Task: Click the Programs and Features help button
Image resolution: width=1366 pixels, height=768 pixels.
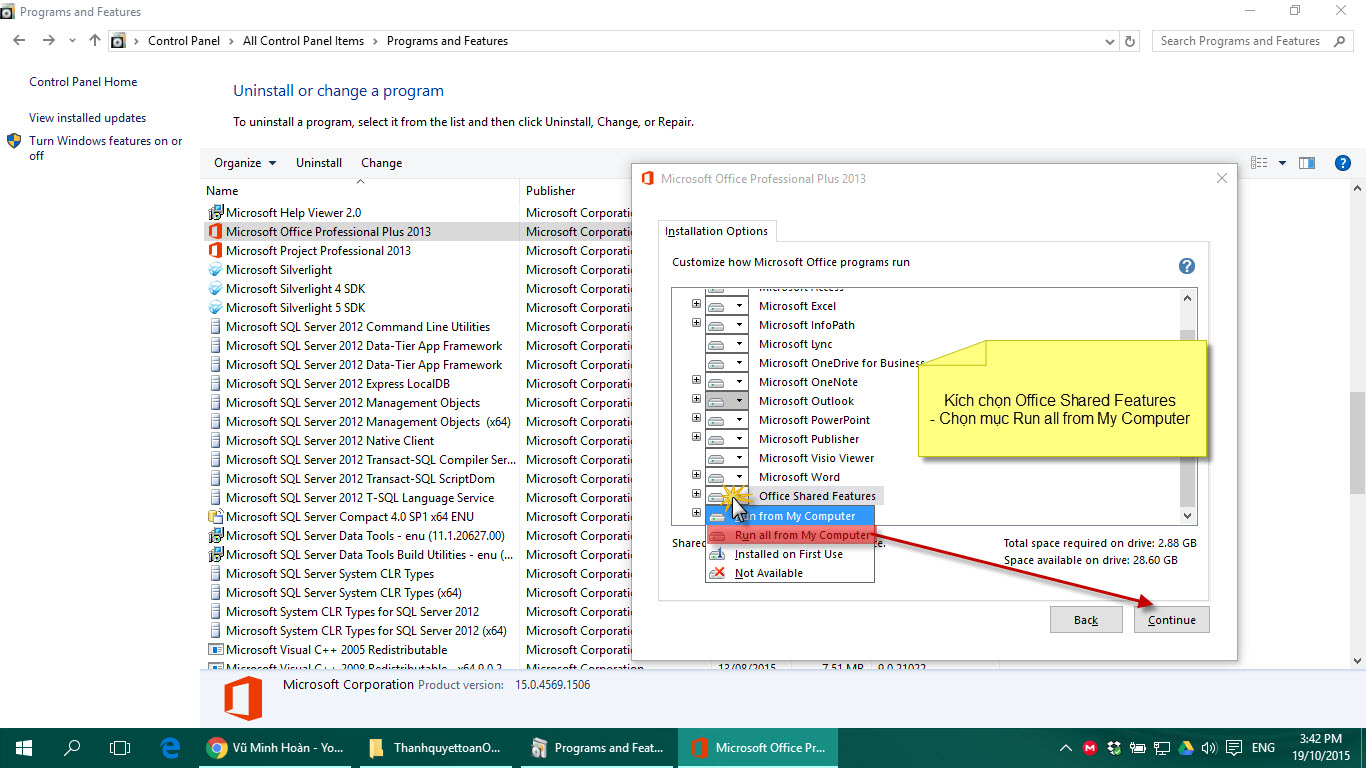Action: [1343, 163]
